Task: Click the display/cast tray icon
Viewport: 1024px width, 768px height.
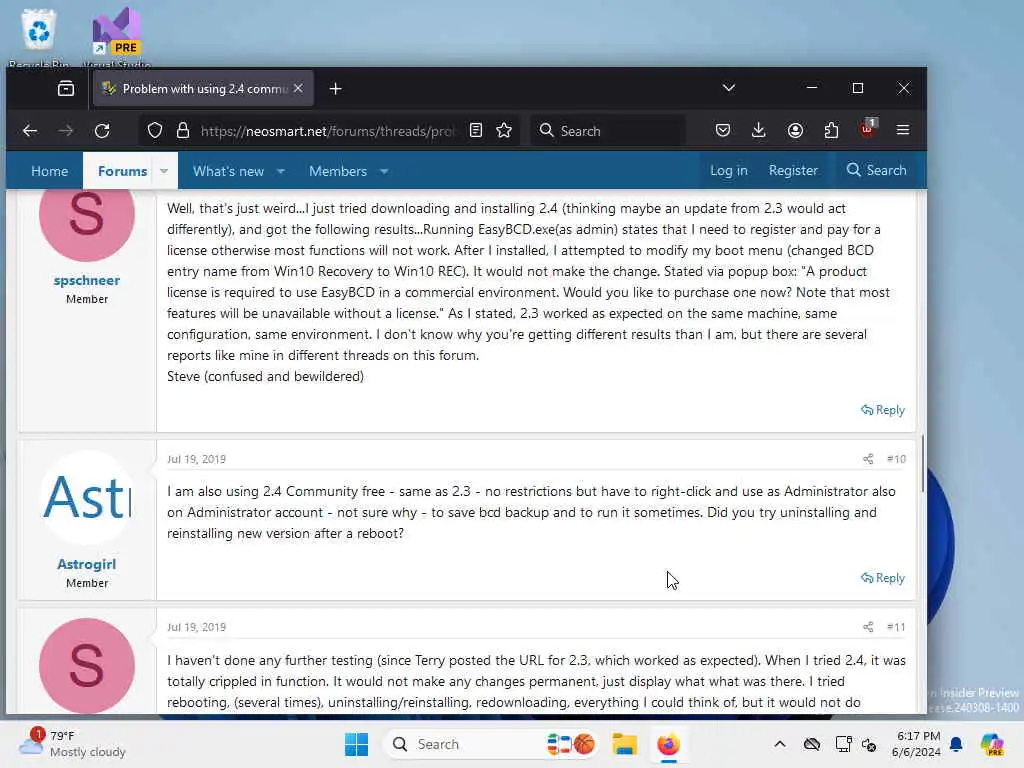Action: [843, 744]
